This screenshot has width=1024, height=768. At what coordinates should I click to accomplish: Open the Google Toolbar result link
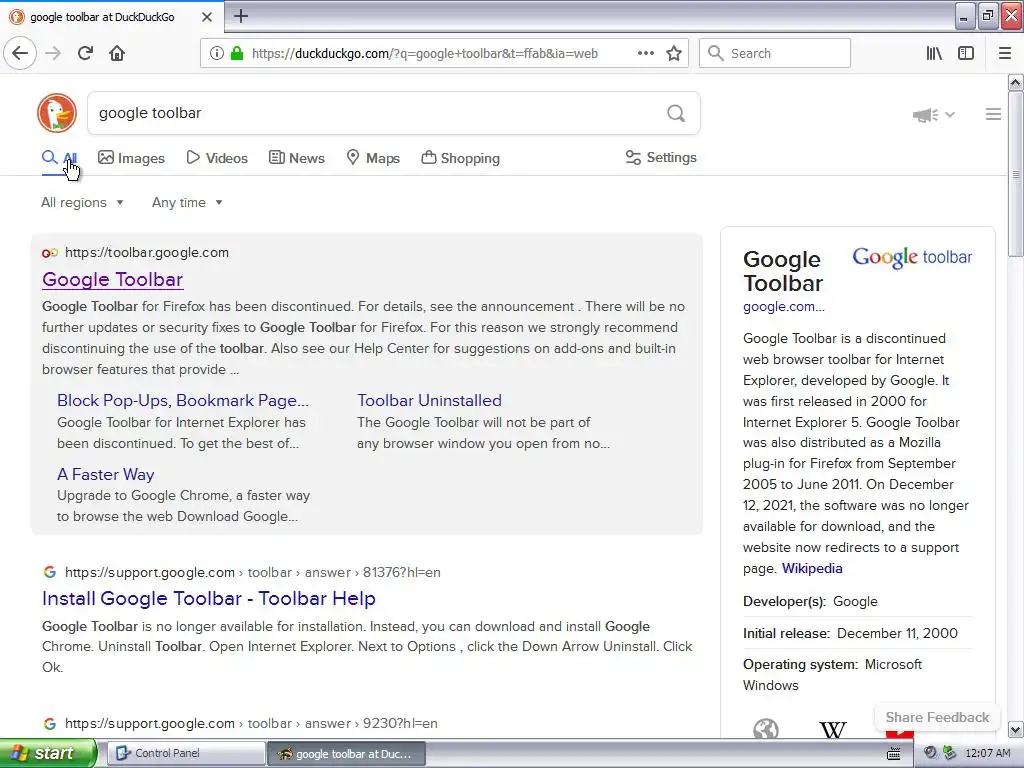click(x=112, y=280)
